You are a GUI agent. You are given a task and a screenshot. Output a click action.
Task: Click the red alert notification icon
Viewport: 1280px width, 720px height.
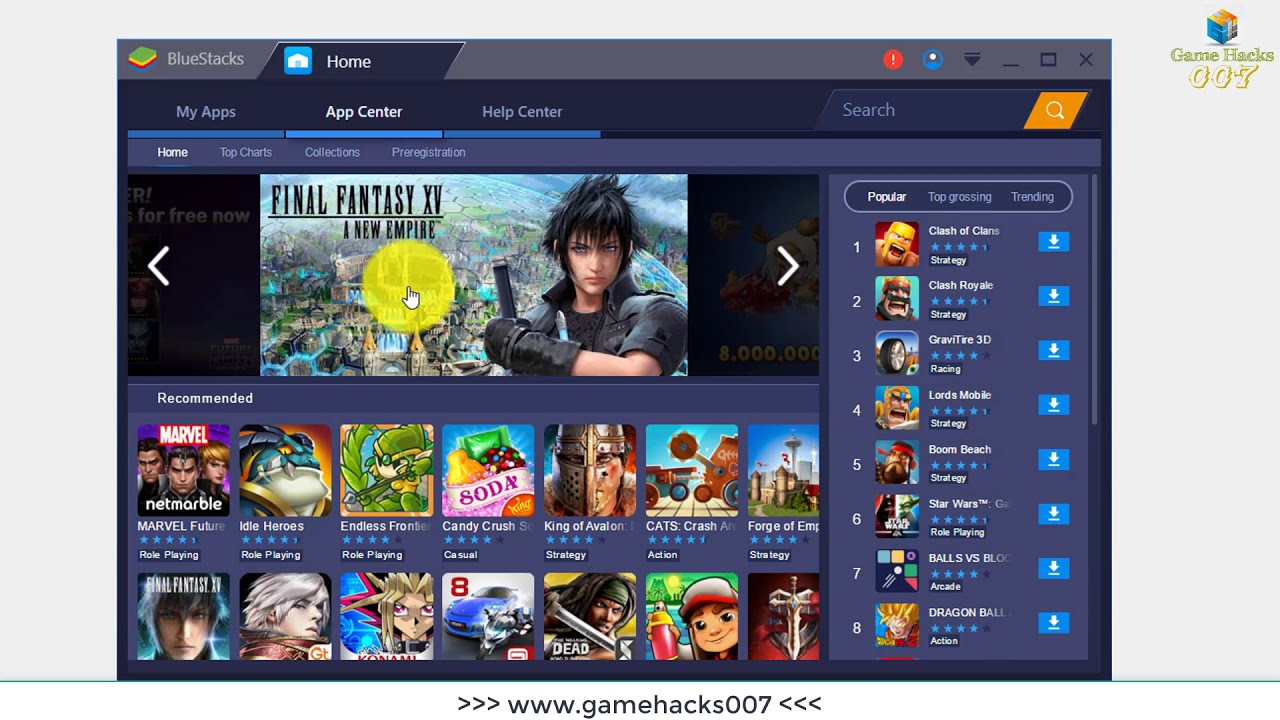click(x=893, y=60)
